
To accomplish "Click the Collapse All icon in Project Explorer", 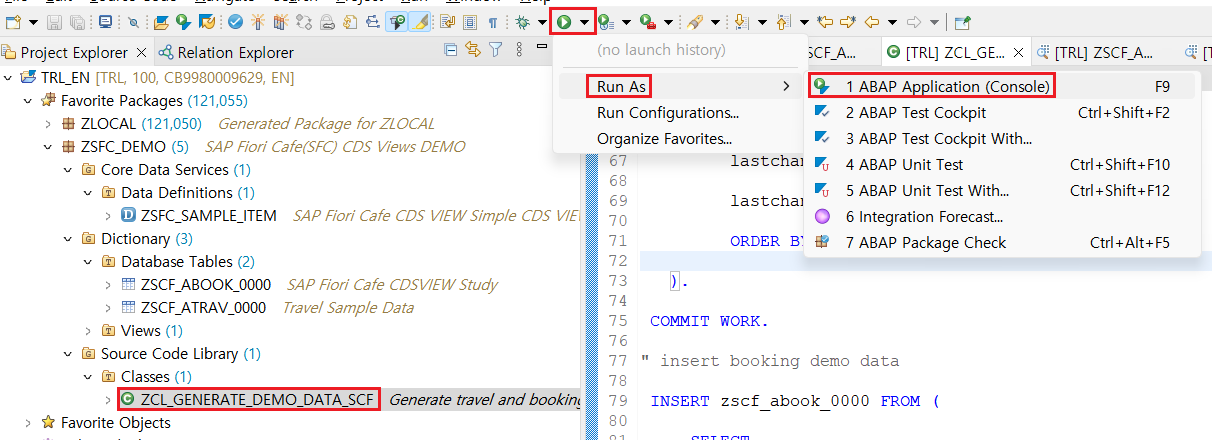I will [x=451, y=49].
